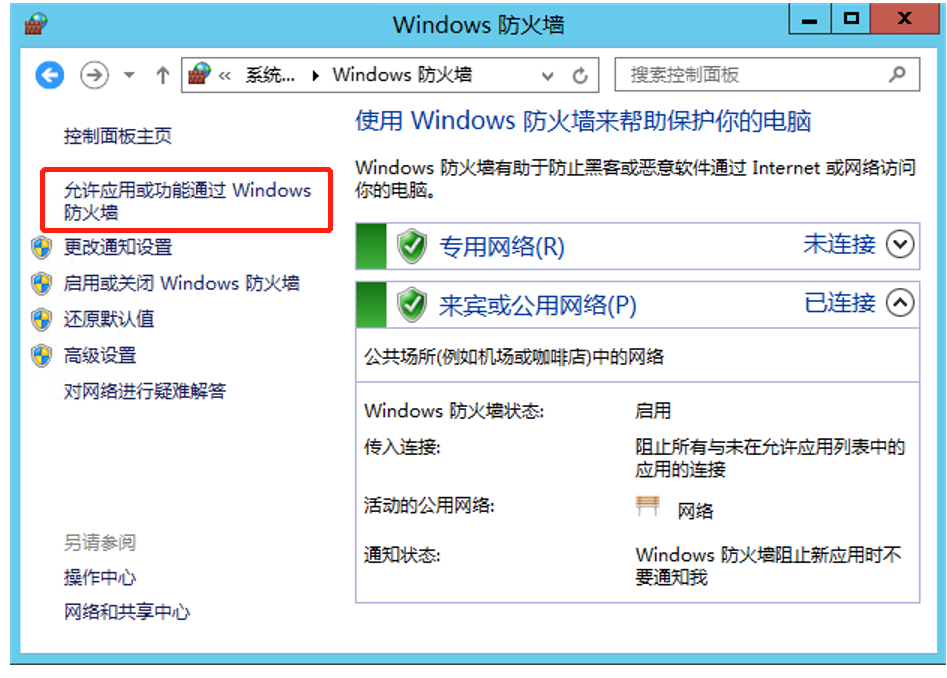947x678 pixels.
Task: Click green shield of 专用网络(R)
Action: pyautogui.click(x=412, y=246)
